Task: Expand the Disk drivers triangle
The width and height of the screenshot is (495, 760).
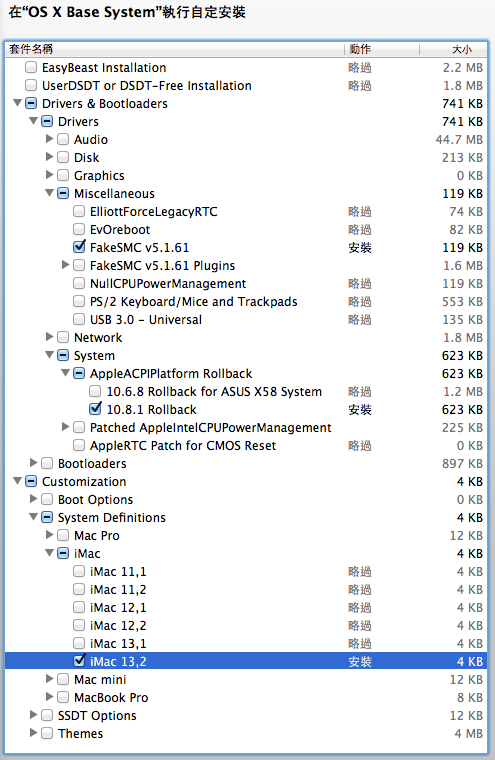Action: coord(49,157)
